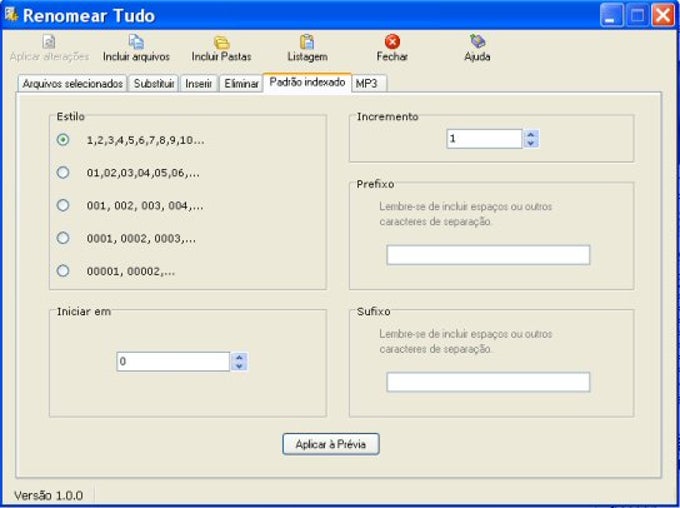Click the Renomear Tudo title bar app icon

coord(11,14)
